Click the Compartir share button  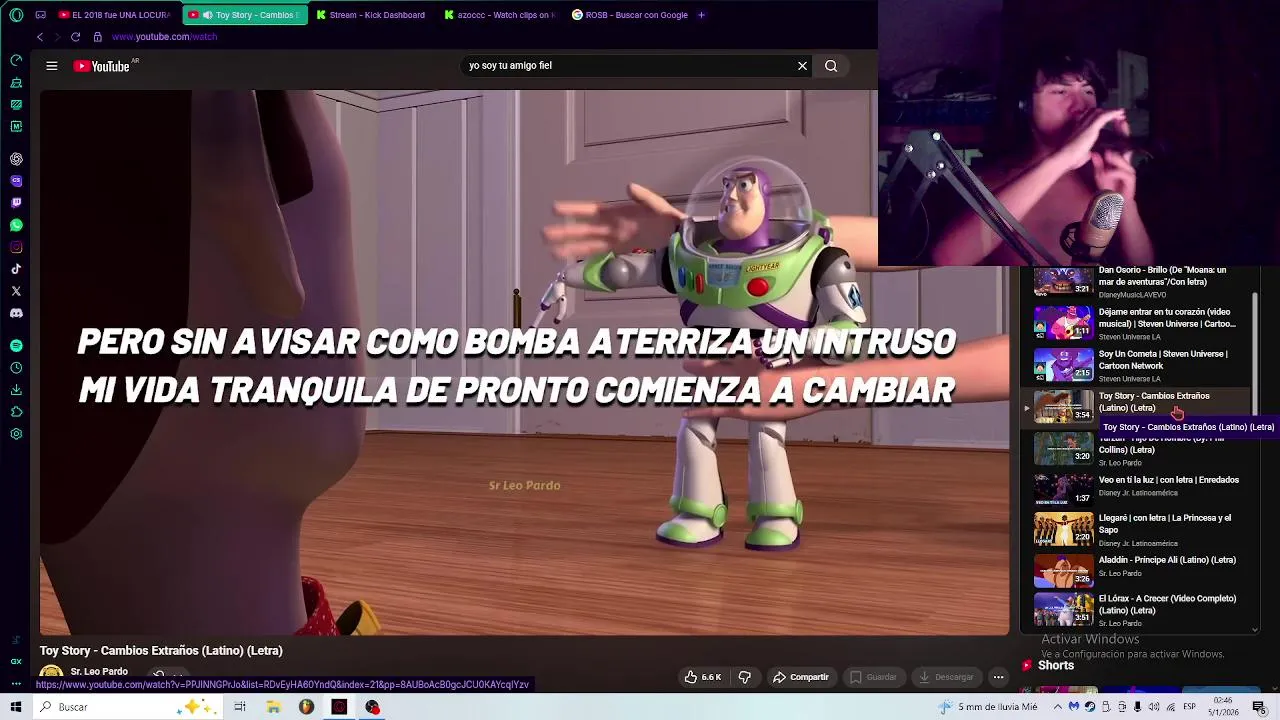(x=801, y=677)
